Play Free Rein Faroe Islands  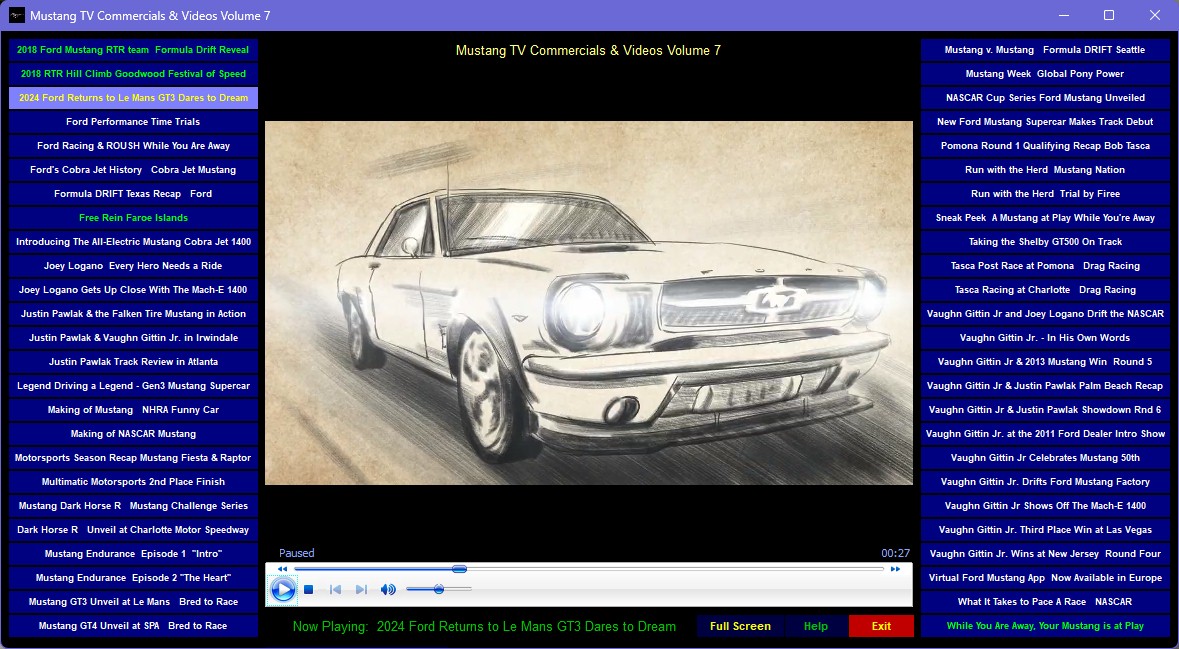coord(133,218)
